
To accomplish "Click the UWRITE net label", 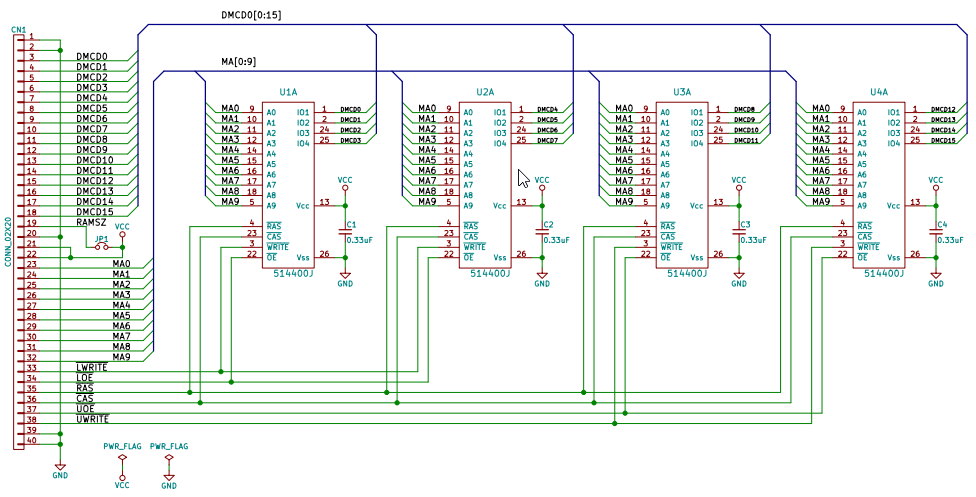I will click(92, 419).
